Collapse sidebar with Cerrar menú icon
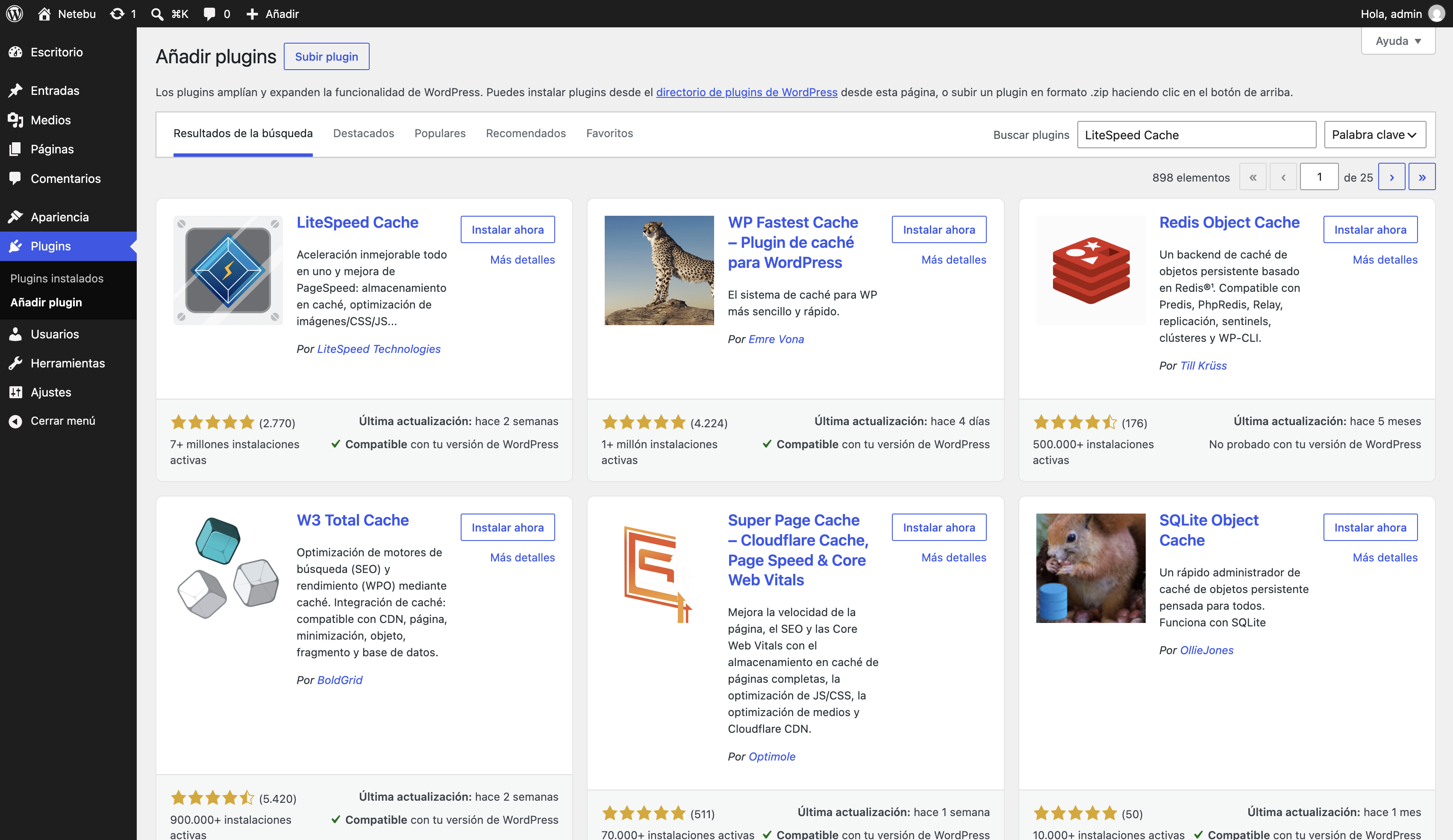 [15, 421]
